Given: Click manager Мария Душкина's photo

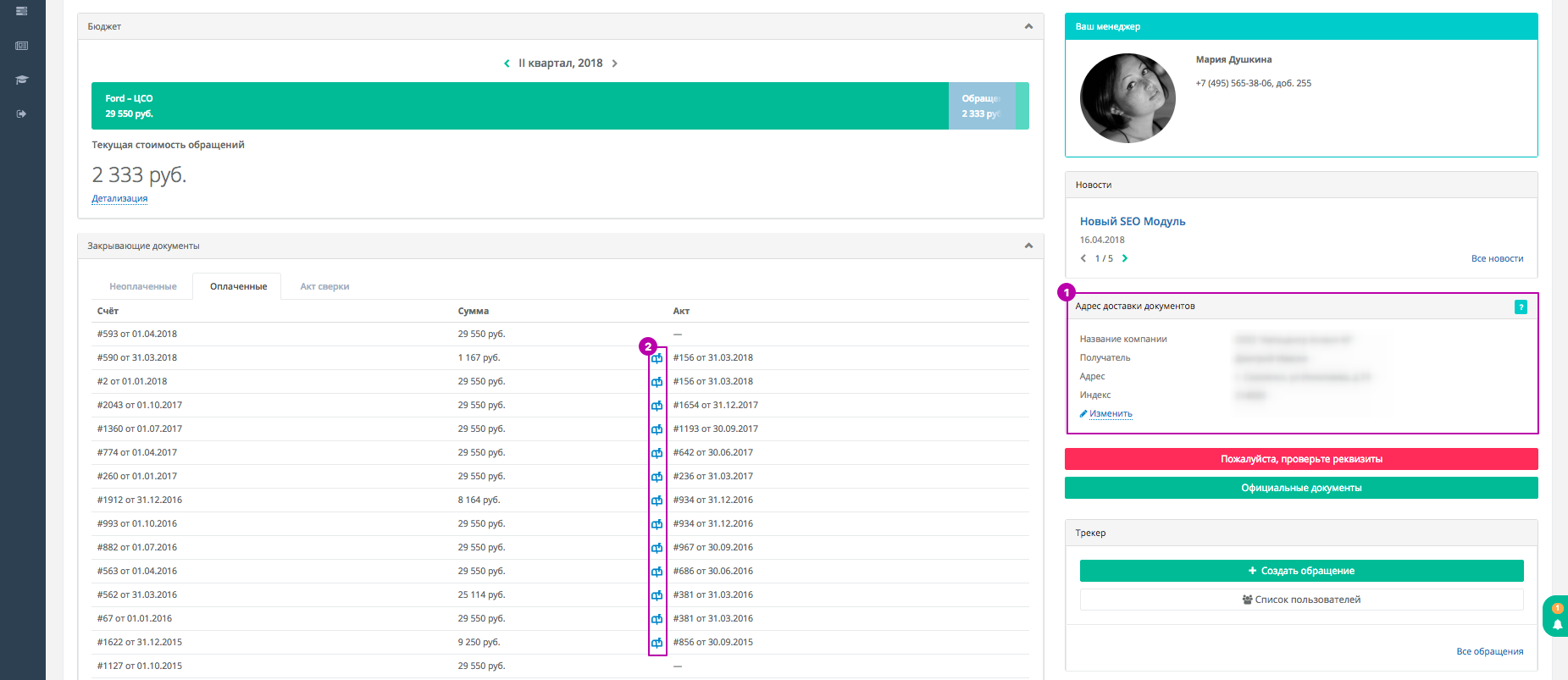Looking at the screenshot, I should (x=1128, y=98).
